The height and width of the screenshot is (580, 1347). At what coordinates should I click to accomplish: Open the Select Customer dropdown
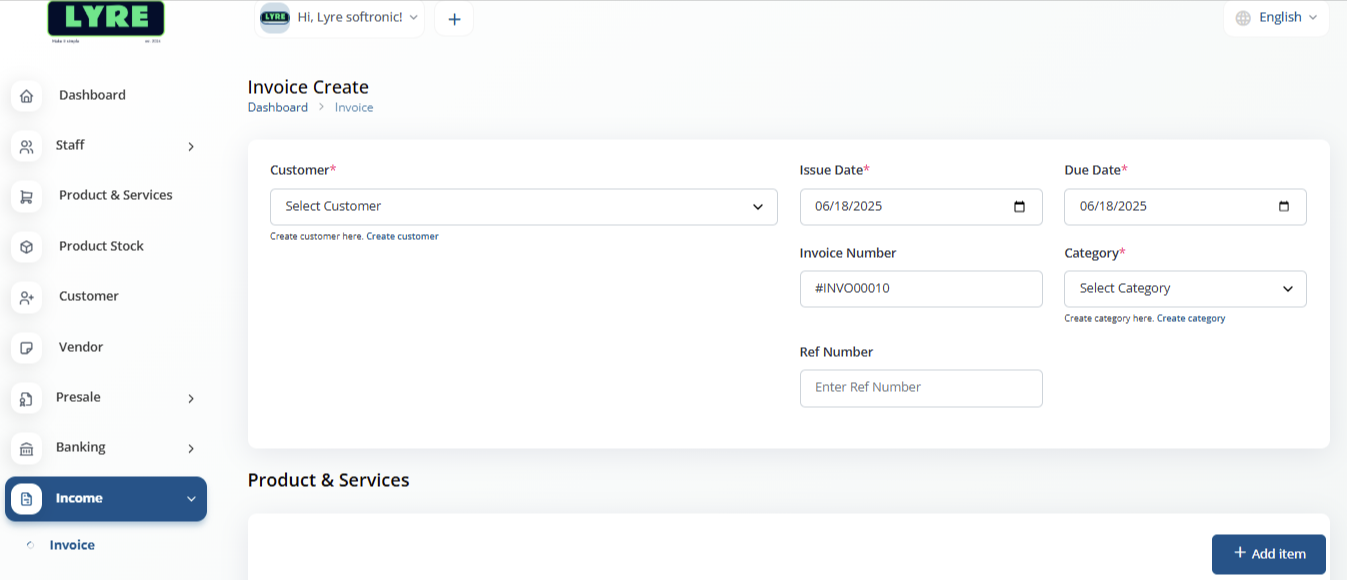point(523,206)
